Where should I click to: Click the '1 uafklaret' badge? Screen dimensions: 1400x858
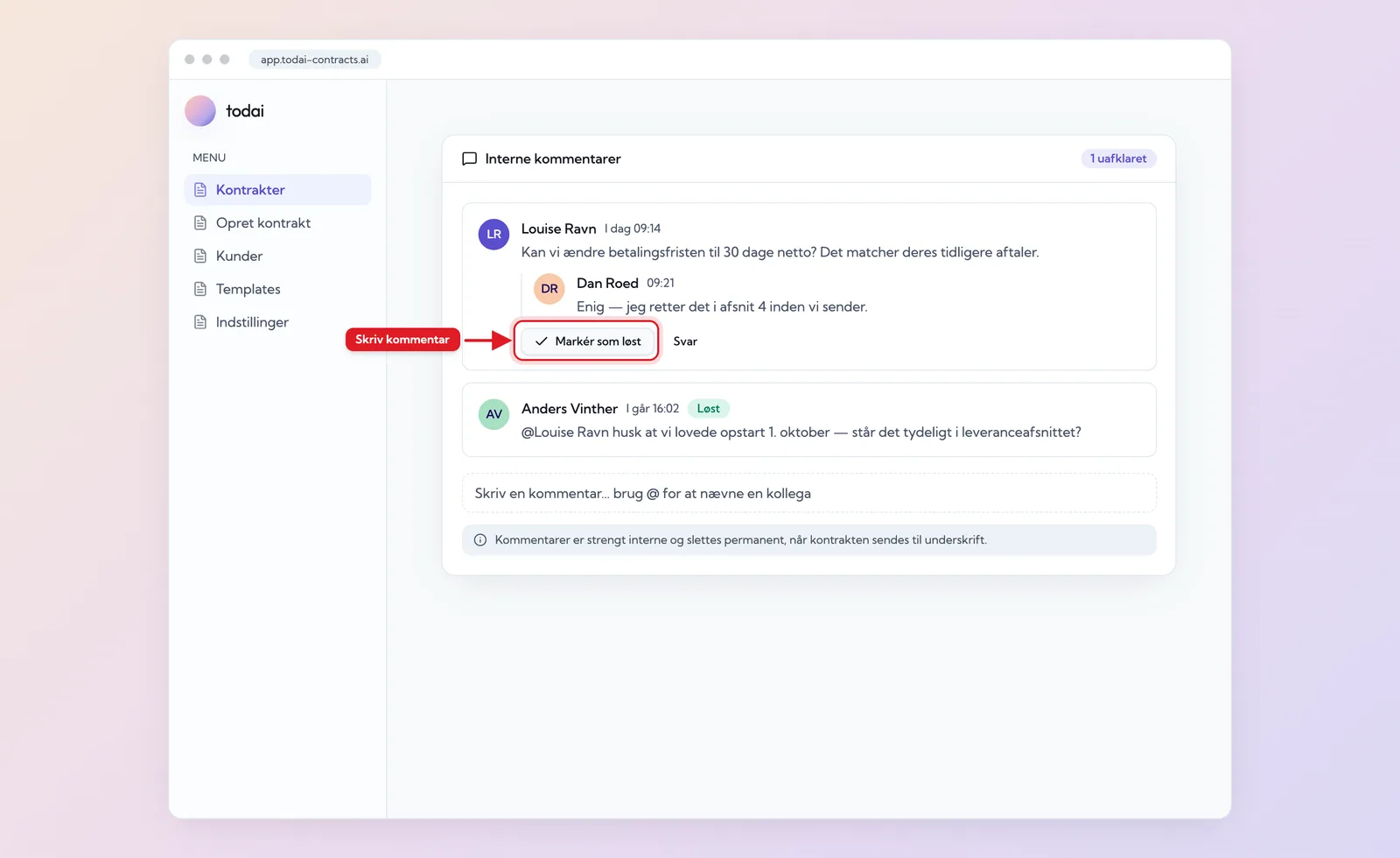[1118, 158]
